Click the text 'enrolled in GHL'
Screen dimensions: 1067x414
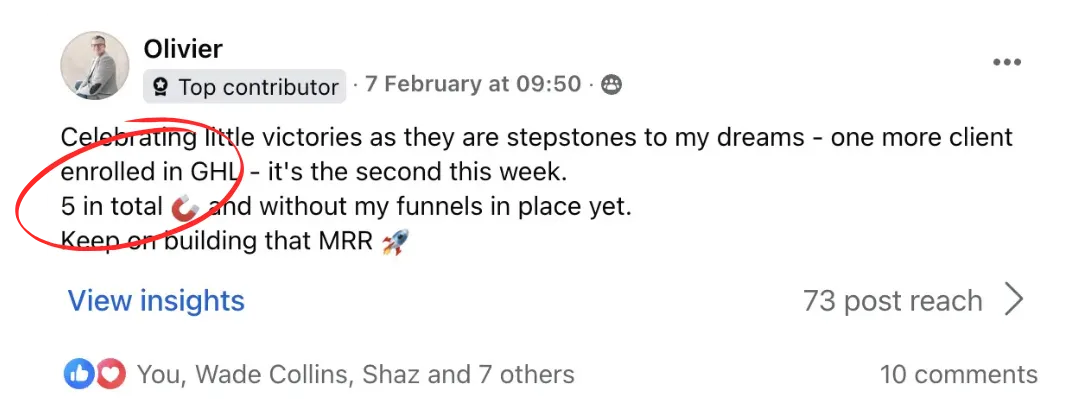point(151,172)
